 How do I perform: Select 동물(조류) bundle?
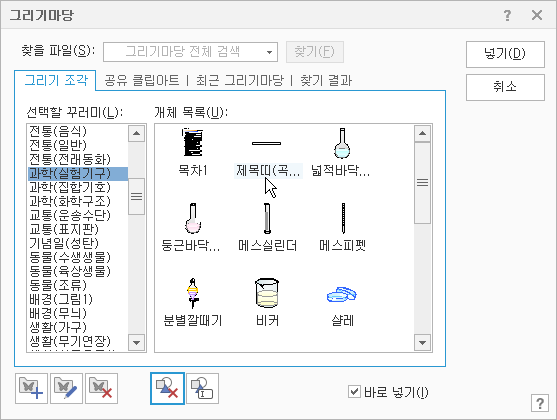[x=78, y=285]
